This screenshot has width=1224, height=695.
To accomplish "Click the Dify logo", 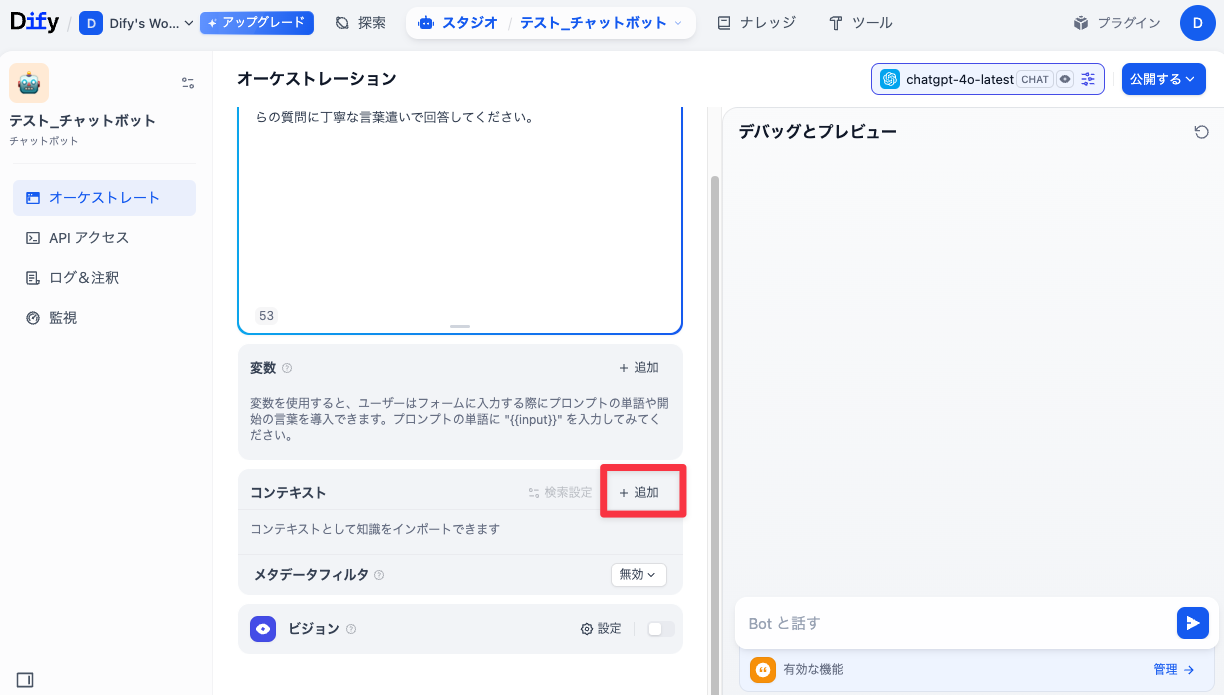I will click(x=32, y=22).
